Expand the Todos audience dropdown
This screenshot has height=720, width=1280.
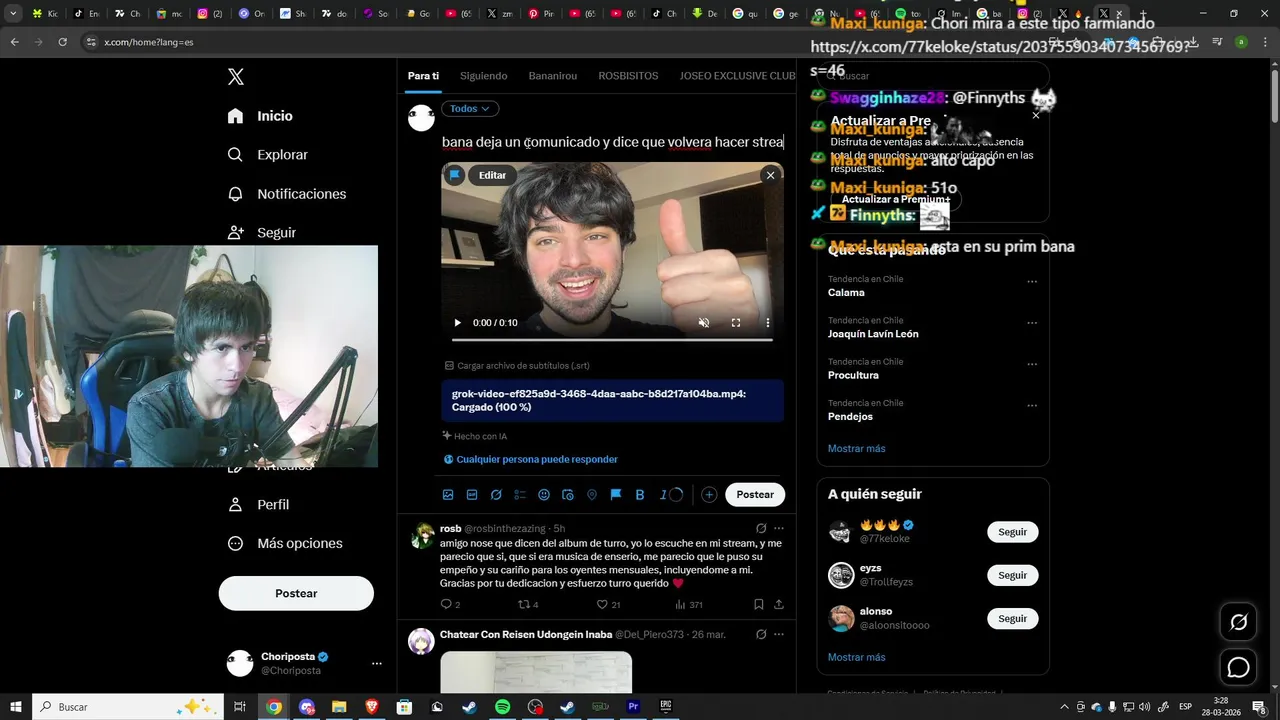pyautogui.click(x=470, y=109)
